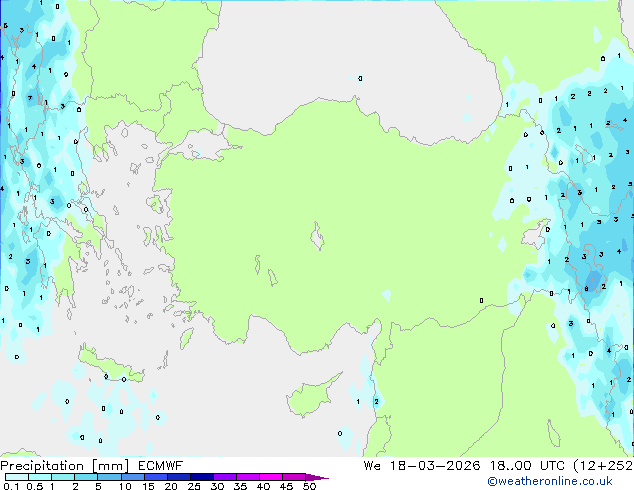Screen dimensions: 634x490
Task: Click the legend label '50'
Action: (x=310, y=486)
